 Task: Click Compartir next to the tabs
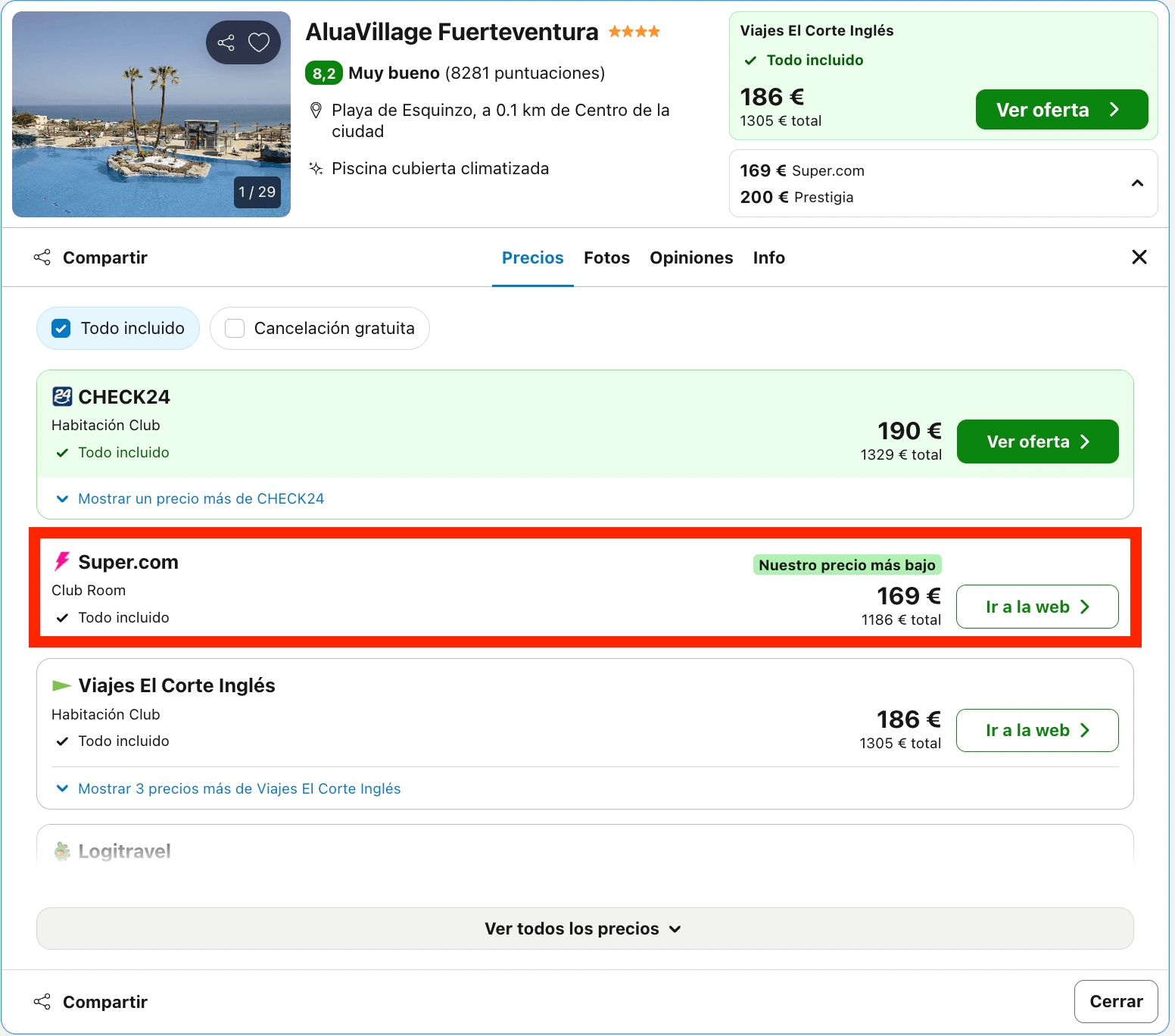91,257
